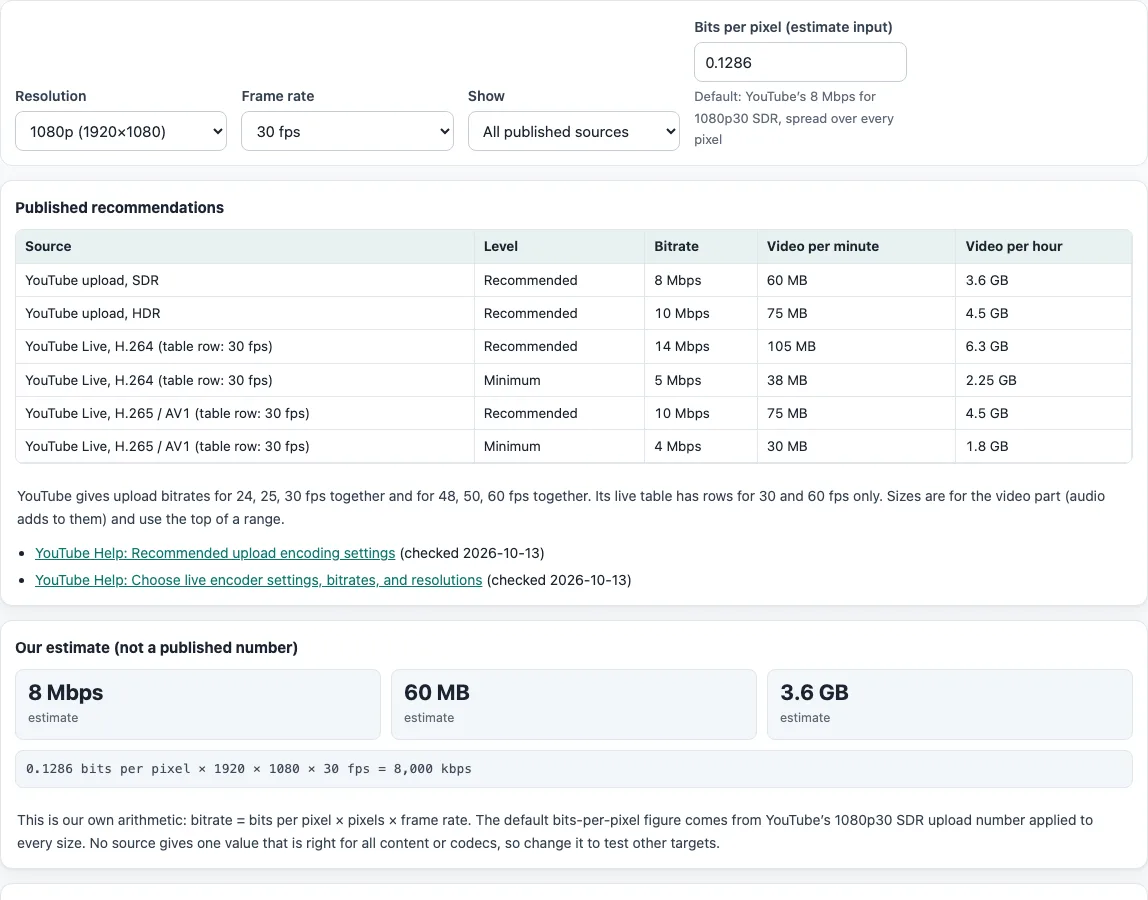Open YouTube Help: Recommended upload encoding settings link
The width and height of the screenshot is (1148, 900).
(x=215, y=553)
